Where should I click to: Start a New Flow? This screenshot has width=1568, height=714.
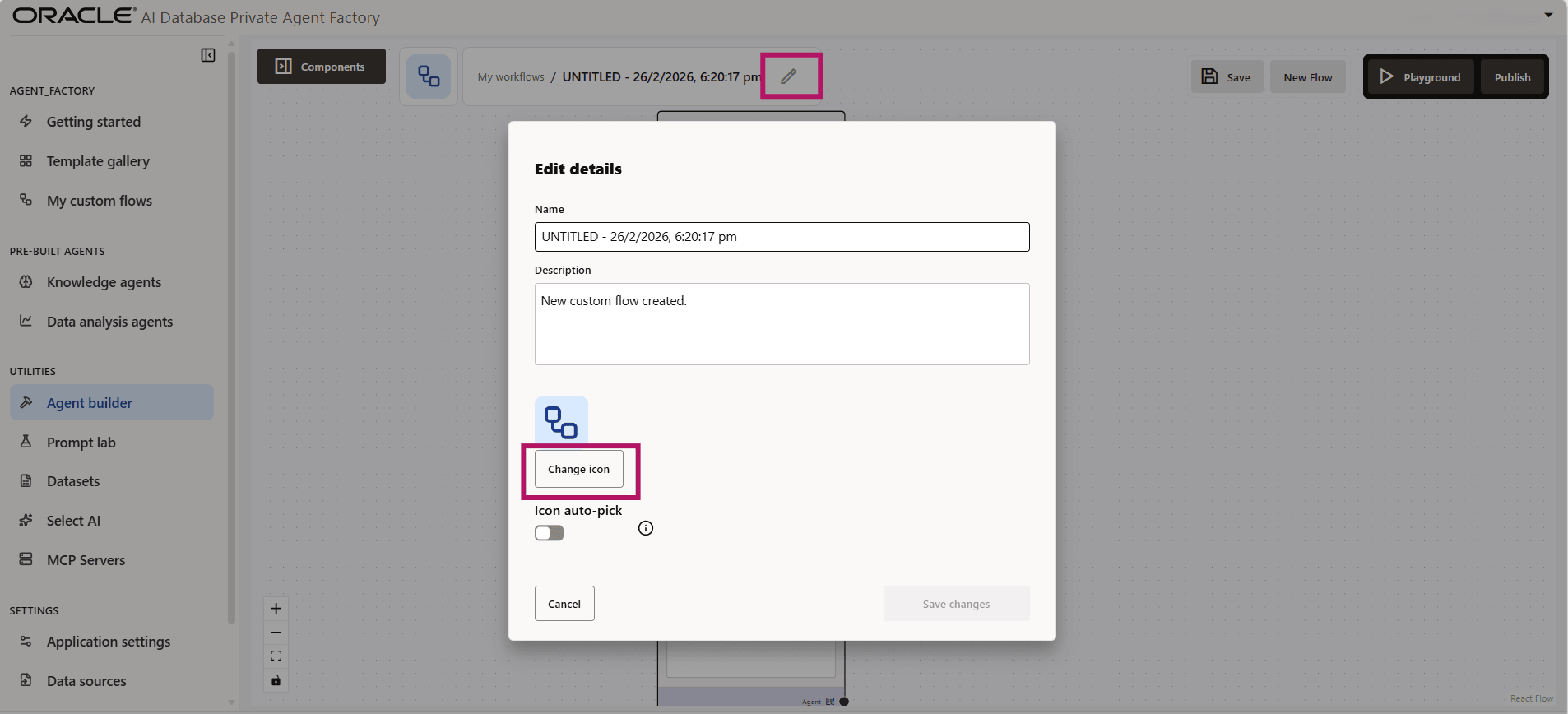pos(1308,77)
